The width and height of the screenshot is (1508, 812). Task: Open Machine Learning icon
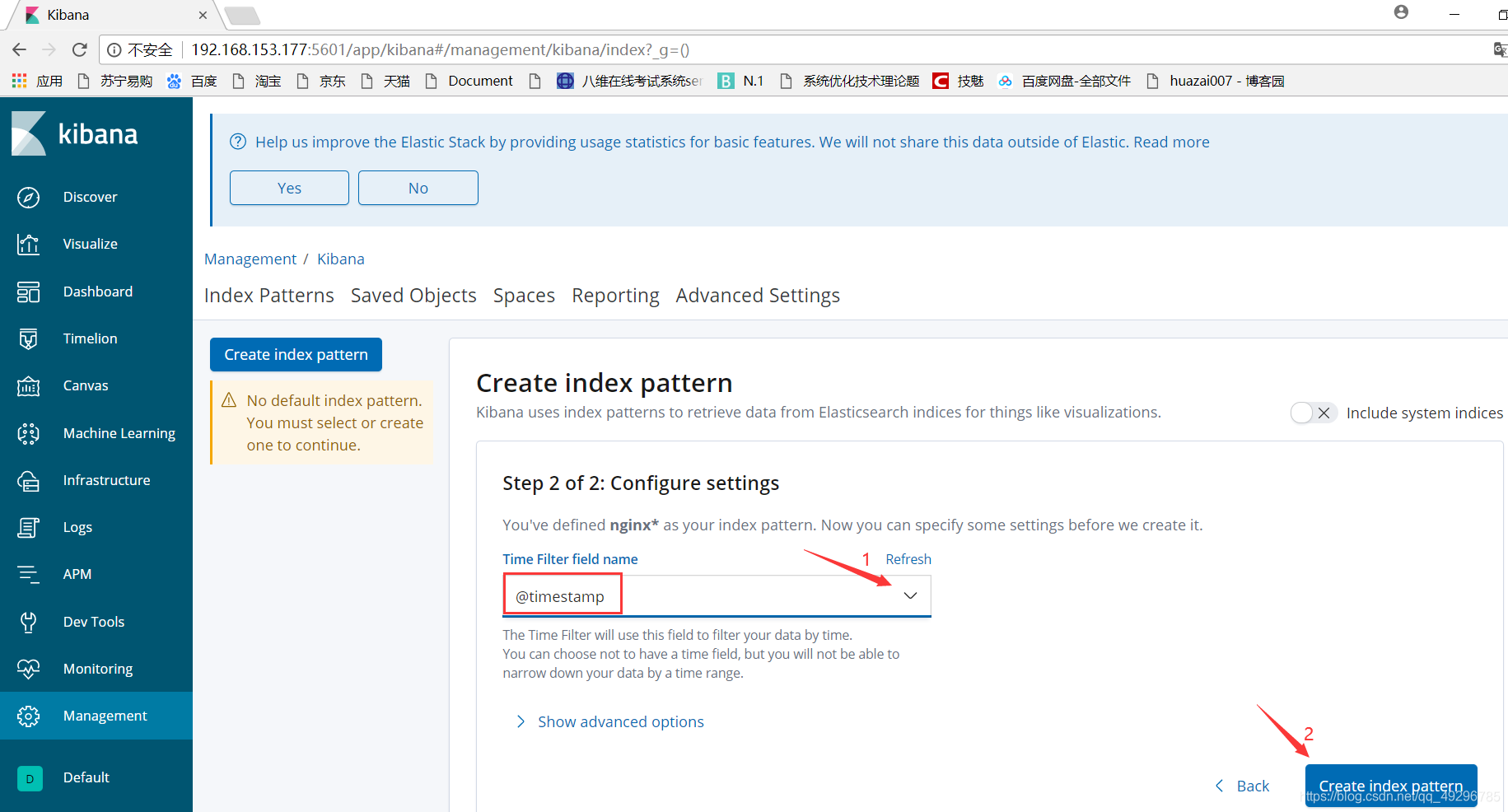click(x=29, y=434)
